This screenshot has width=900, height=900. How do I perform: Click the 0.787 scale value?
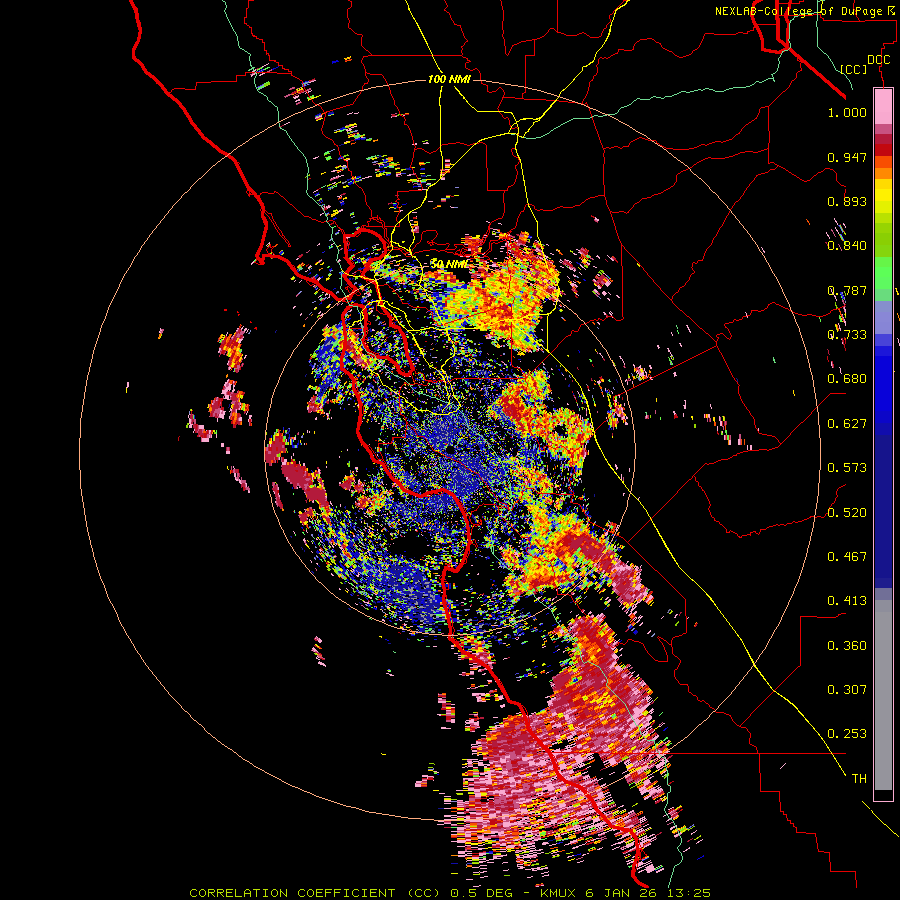(x=847, y=290)
